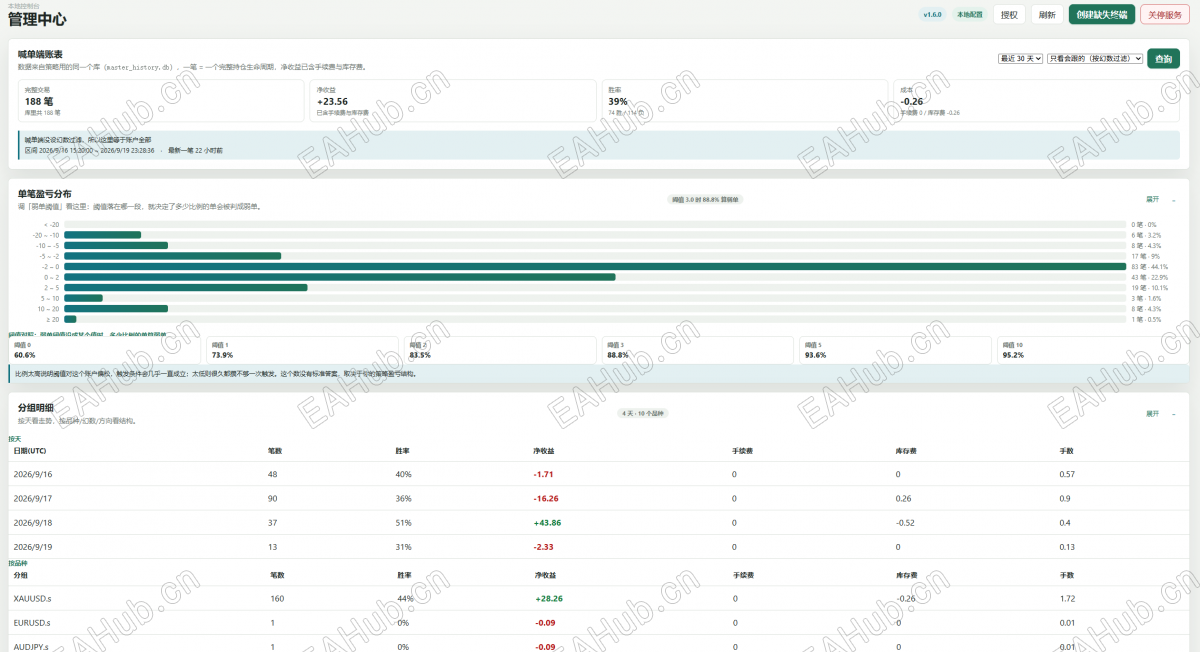Viewport: 1200px width, 652px height.
Task: Click the -20 ~ -10 histogram bar
Action: (102, 235)
